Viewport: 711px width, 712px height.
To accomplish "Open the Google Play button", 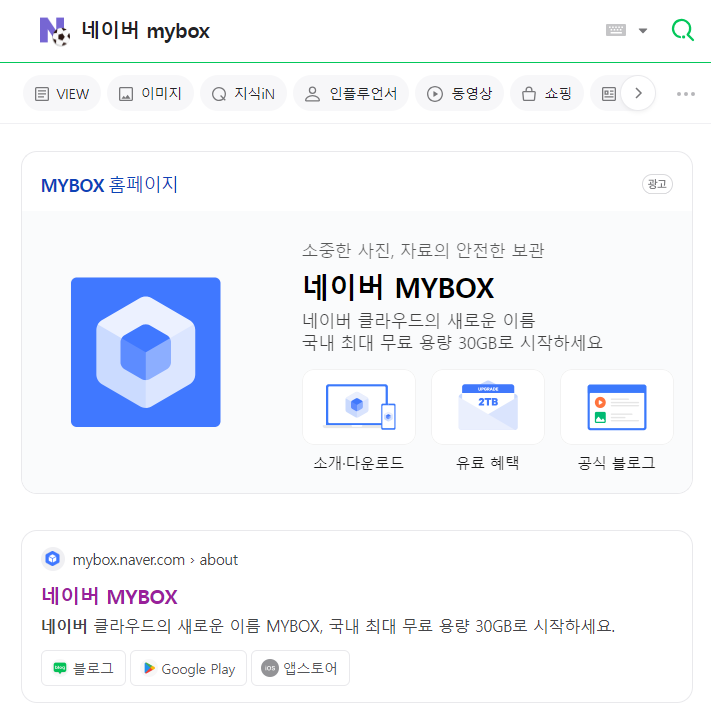I will [188, 668].
